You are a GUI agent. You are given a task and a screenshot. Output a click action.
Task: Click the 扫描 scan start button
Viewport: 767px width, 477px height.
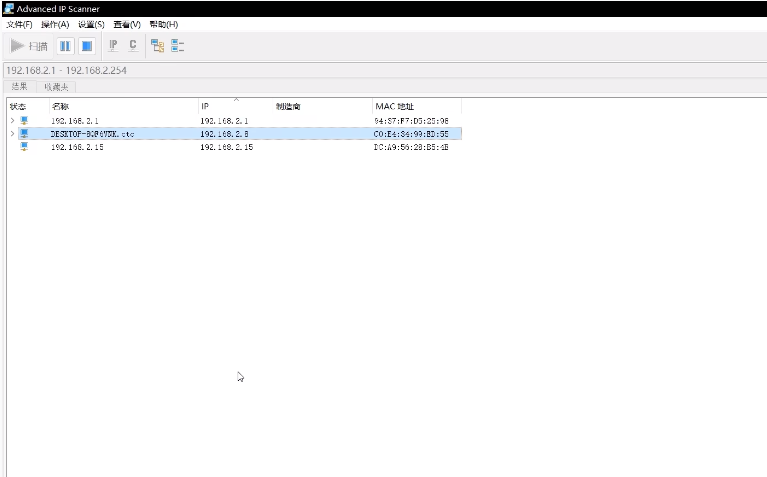click(x=29, y=46)
